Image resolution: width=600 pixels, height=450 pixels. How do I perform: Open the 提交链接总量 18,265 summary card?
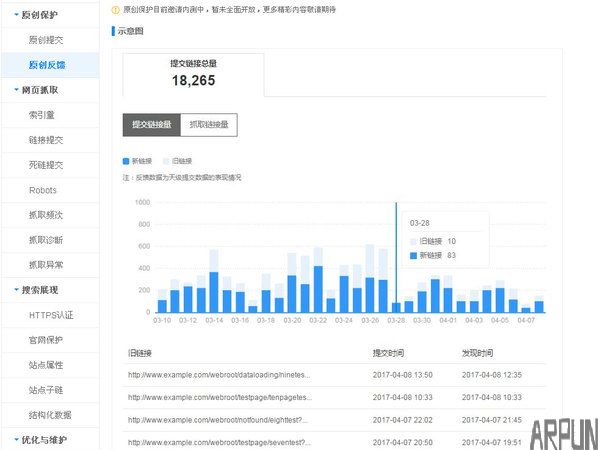pos(193,74)
